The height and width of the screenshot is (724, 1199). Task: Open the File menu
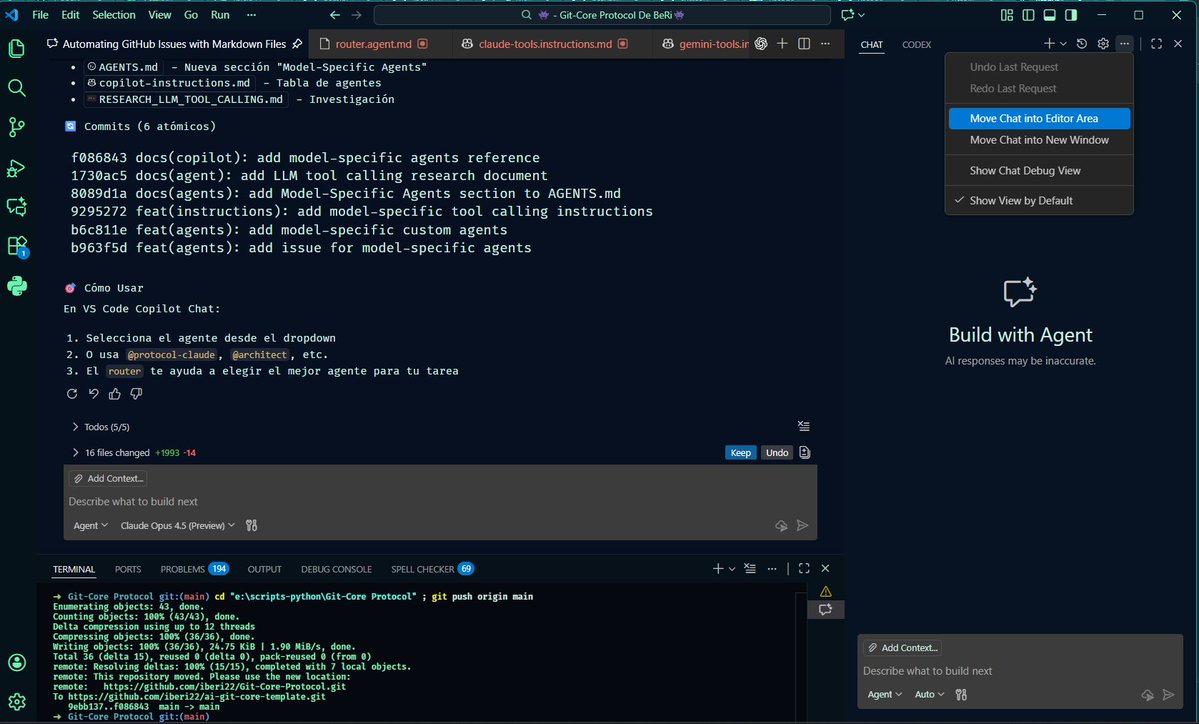pyautogui.click(x=41, y=15)
